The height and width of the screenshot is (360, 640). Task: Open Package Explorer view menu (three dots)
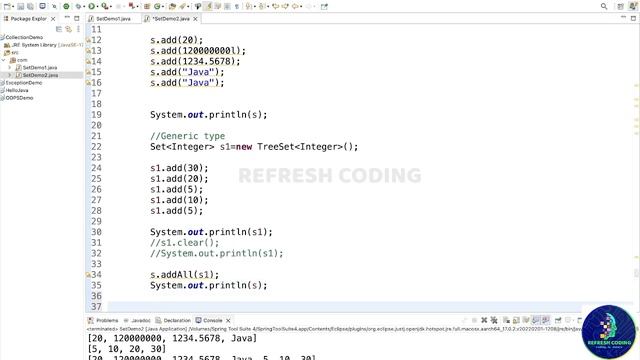click(78, 29)
